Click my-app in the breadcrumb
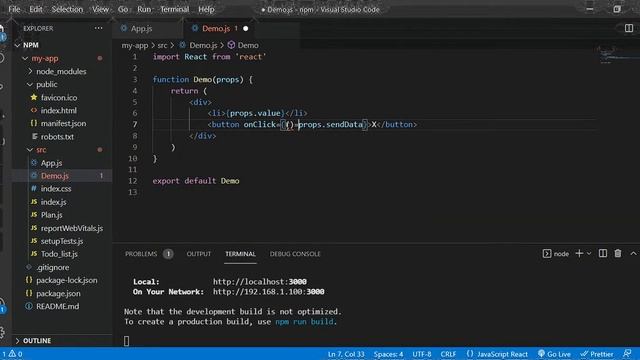 coord(135,45)
